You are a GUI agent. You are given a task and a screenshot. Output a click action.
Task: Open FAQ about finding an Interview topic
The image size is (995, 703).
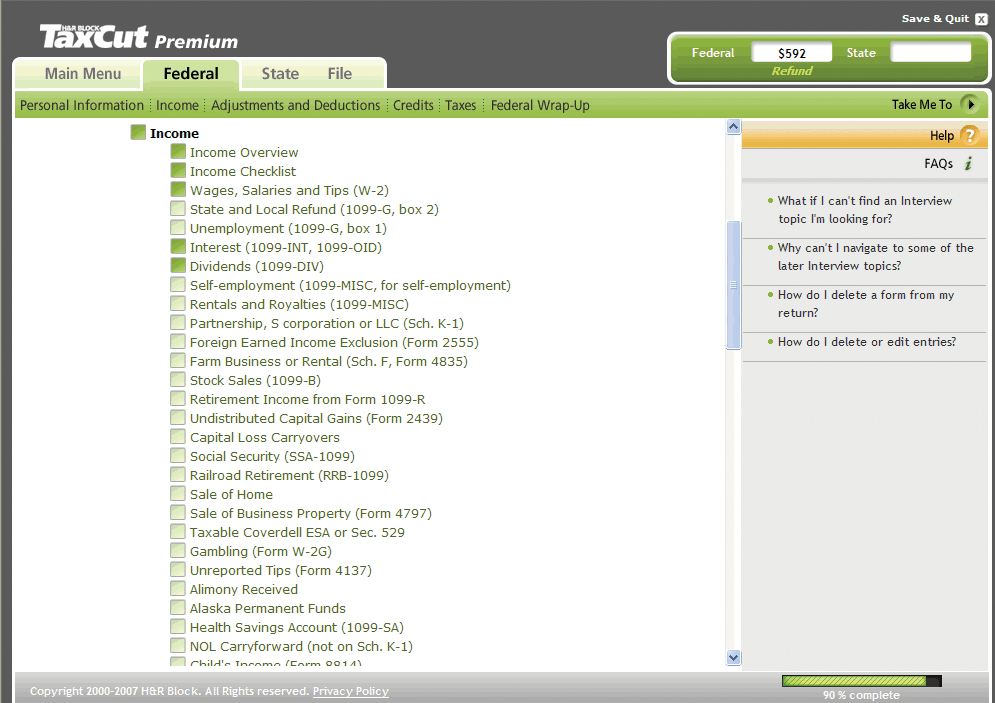click(x=864, y=209)
